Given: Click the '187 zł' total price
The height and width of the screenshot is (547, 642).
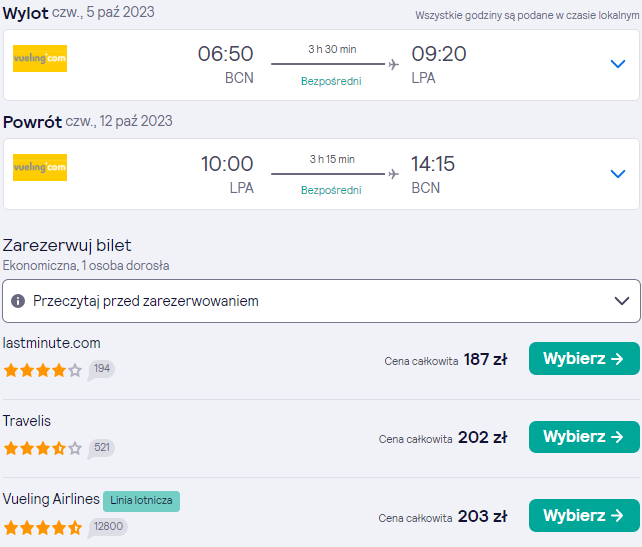Looking at the screenshot, I should coord(486,359).
